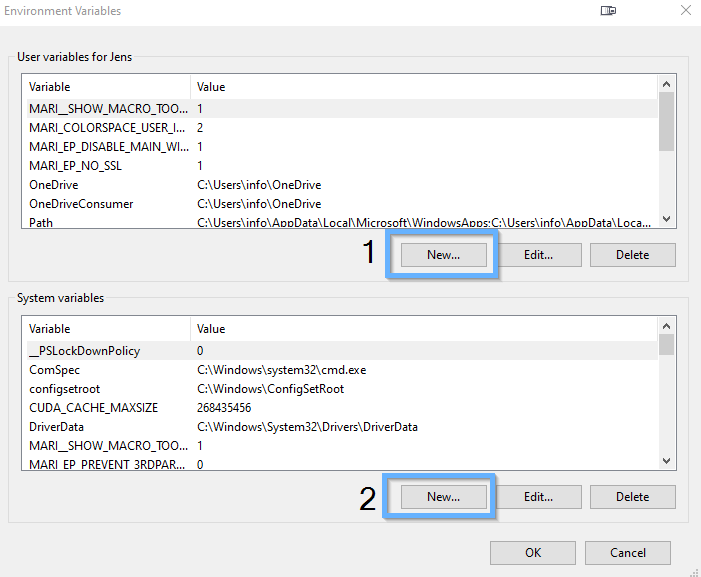The image size is (701, 577).
Task: Open Edit for System variables
Action: pos(538,497)
